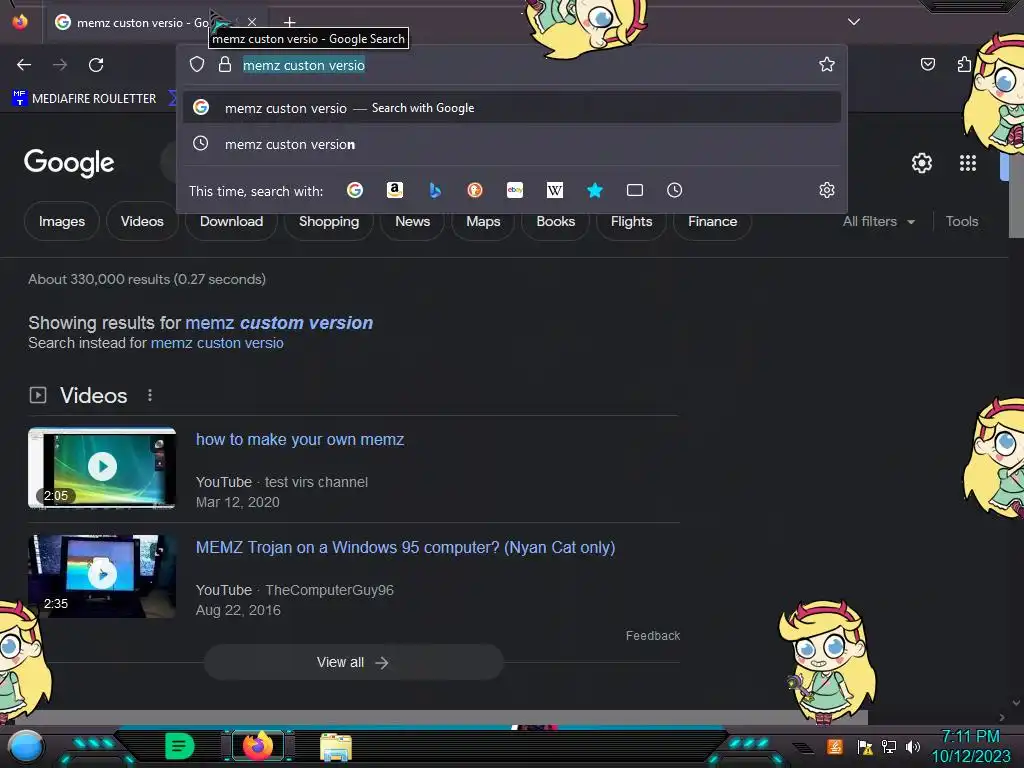Open the extensions puzzle icon
This screenshot has width=1024, height=768.
click(x=965, y=64)
